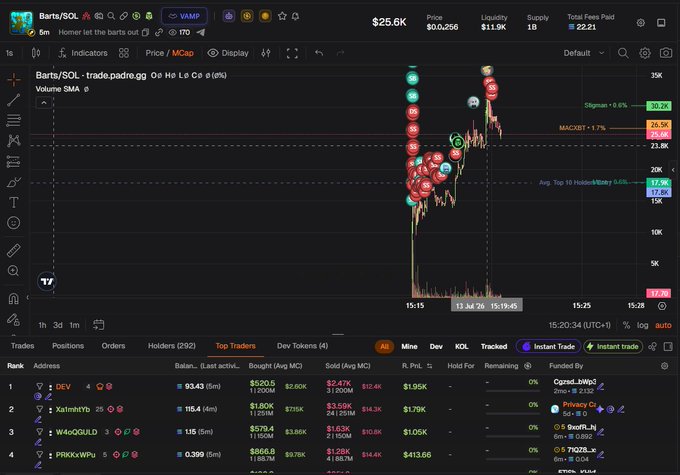Redo the last chart action
This screenshot has height=475, width=680.
coord(340,53)
